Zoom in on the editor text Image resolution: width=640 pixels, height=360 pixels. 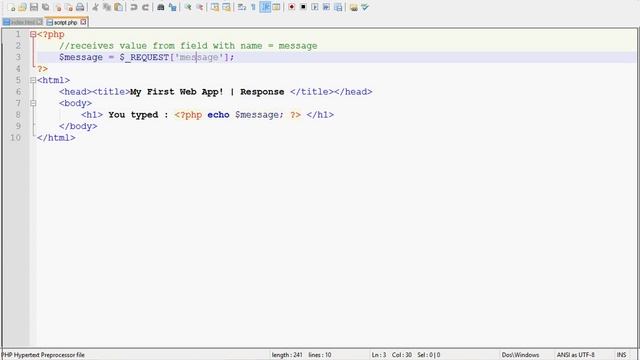pos(188,7)
